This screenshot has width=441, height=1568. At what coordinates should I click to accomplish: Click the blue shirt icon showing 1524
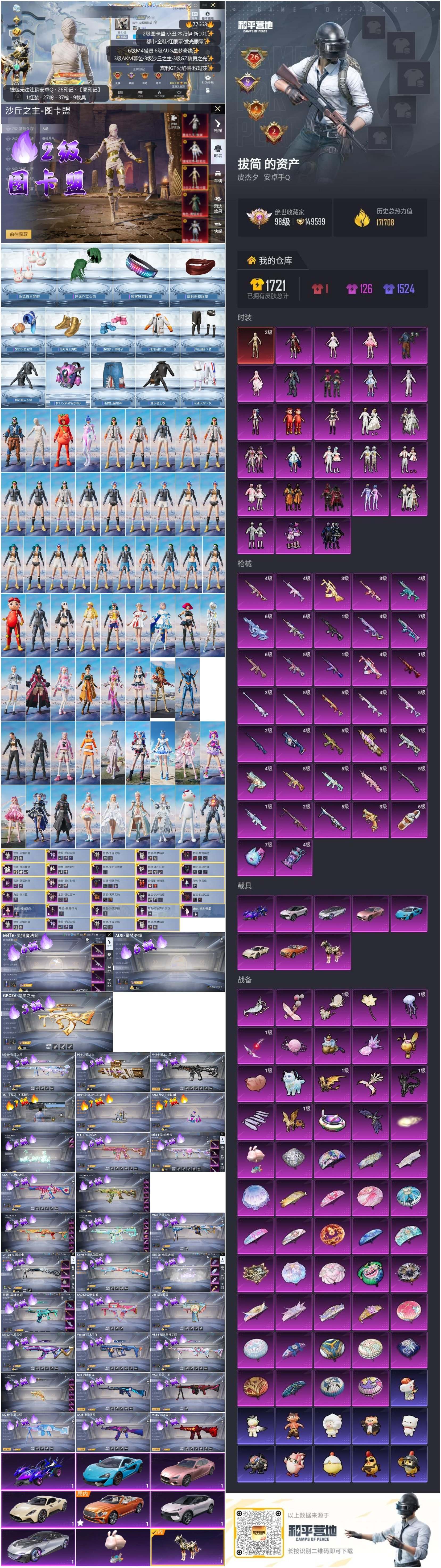389,289
